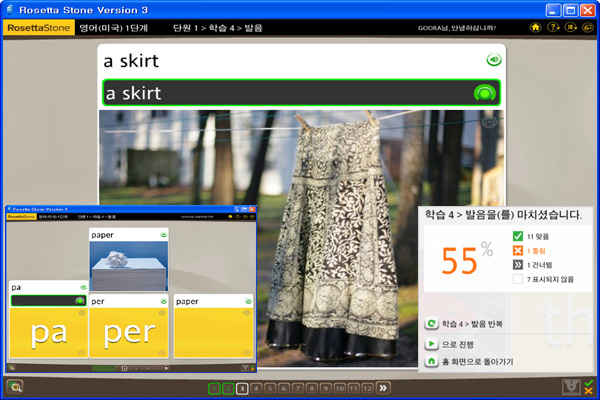Go to screen 6 in the page bar
Viewport: 600px width, 400px height.
click(x=284, y=389)
